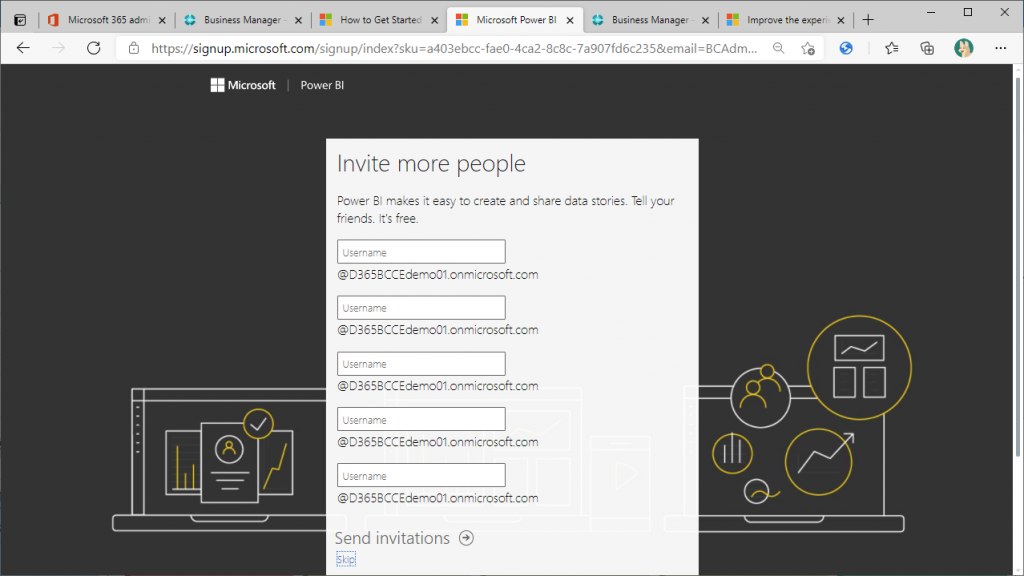Focus the fourth Username field
This screenshot has width=1024, height=576.
[x=421, y=420]
